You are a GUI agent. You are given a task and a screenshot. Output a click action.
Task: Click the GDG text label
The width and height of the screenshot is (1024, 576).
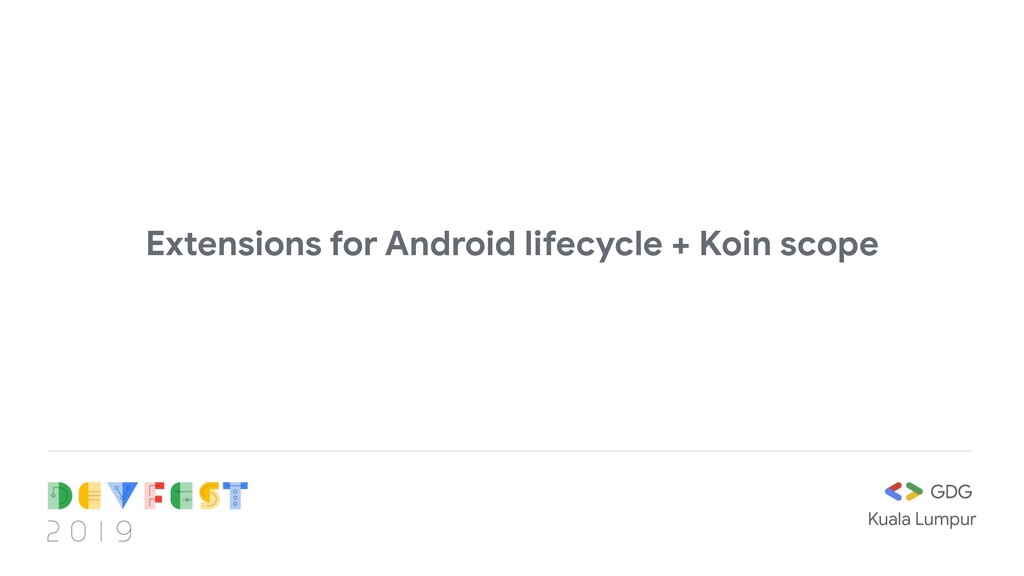point(951,492)
